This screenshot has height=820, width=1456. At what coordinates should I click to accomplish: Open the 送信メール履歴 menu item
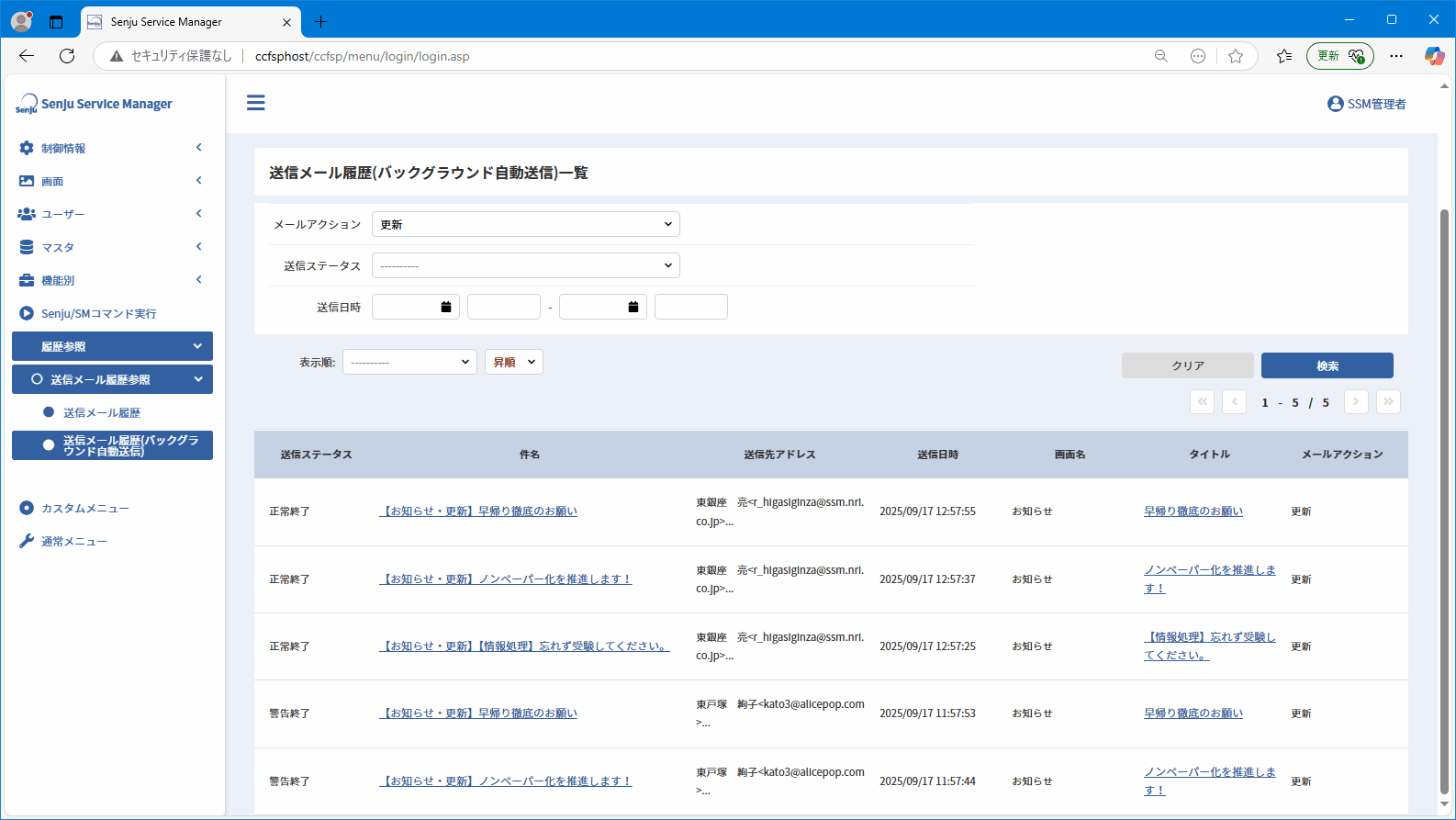[x=102, y=413]
